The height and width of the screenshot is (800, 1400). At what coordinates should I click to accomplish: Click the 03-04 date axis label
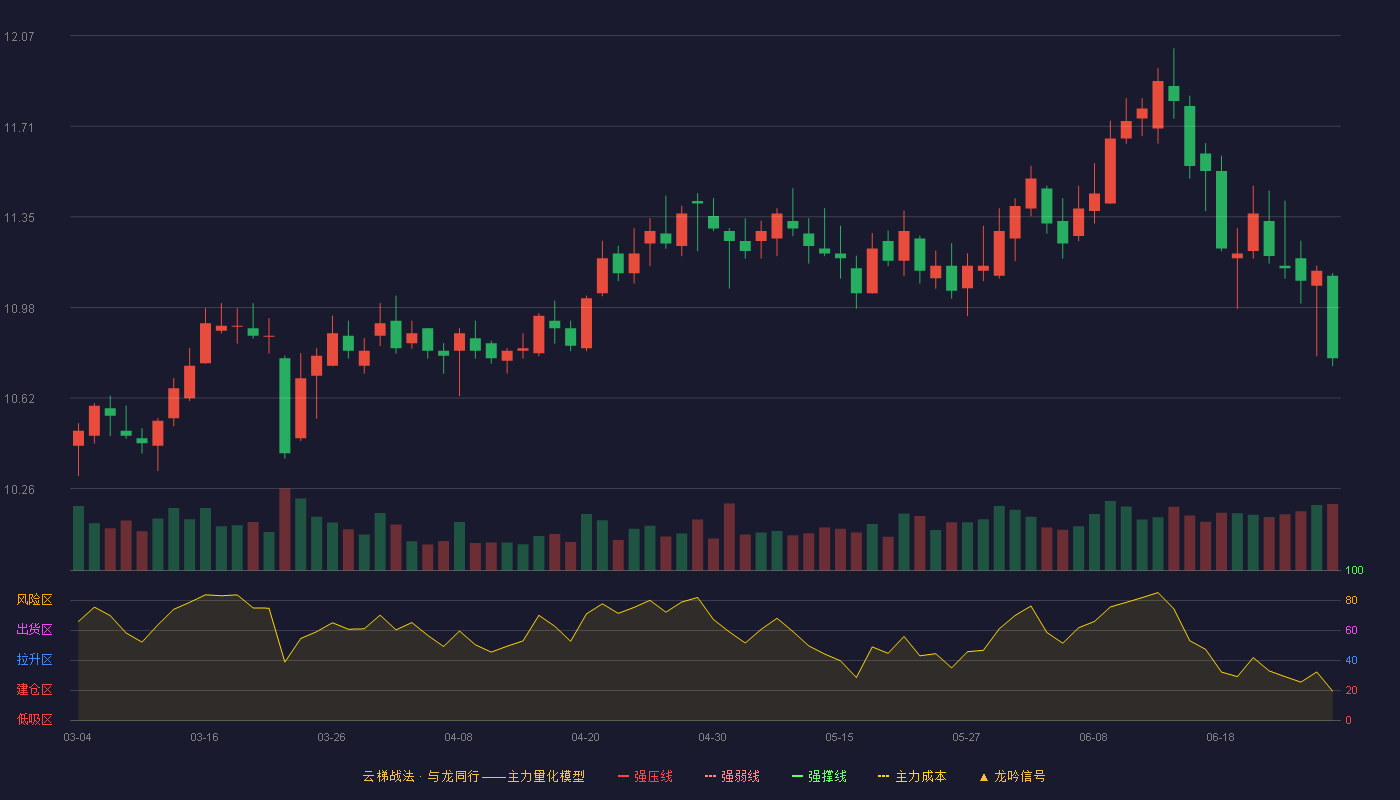77,737
